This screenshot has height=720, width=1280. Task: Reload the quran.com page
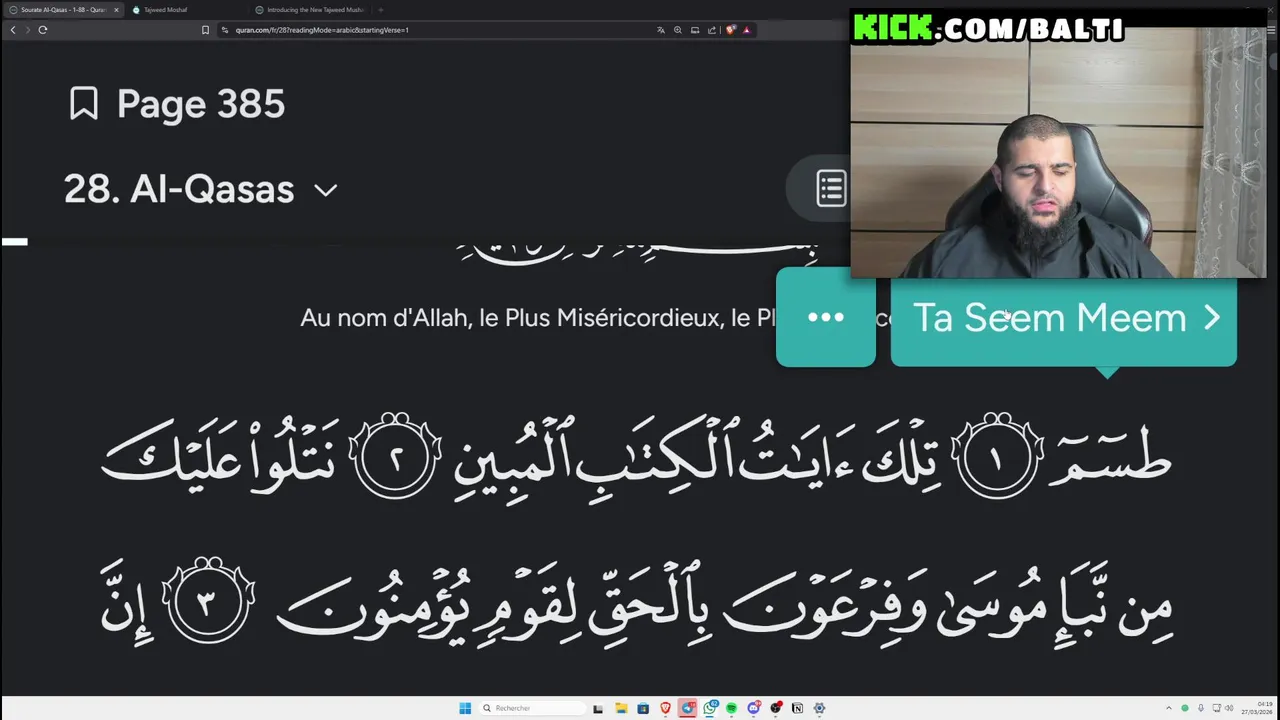pos(43,30)
